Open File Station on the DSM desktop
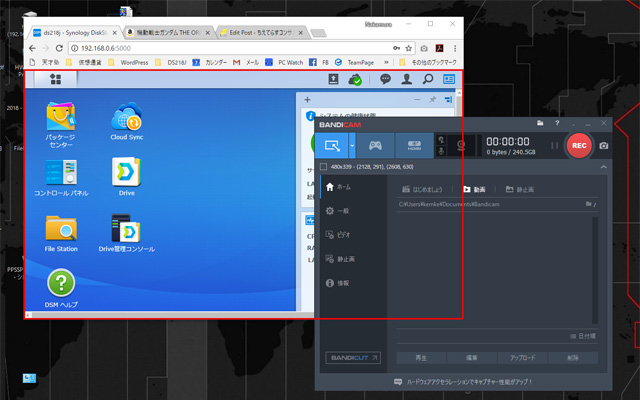The height and width of the screenshot is (400, 640). click(61, 232)
